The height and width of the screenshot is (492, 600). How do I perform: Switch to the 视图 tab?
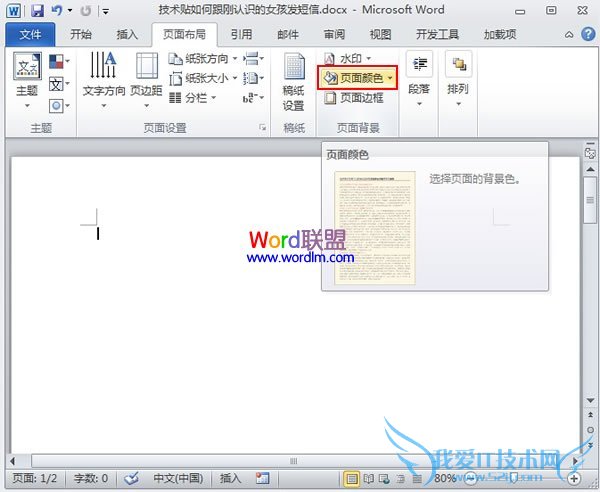coord(380,34)
